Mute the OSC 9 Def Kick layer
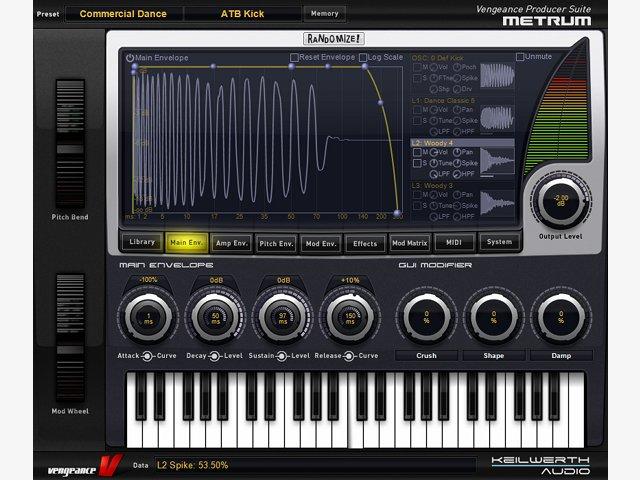Viewport: 640px width, 480px height. pos(417,67)
